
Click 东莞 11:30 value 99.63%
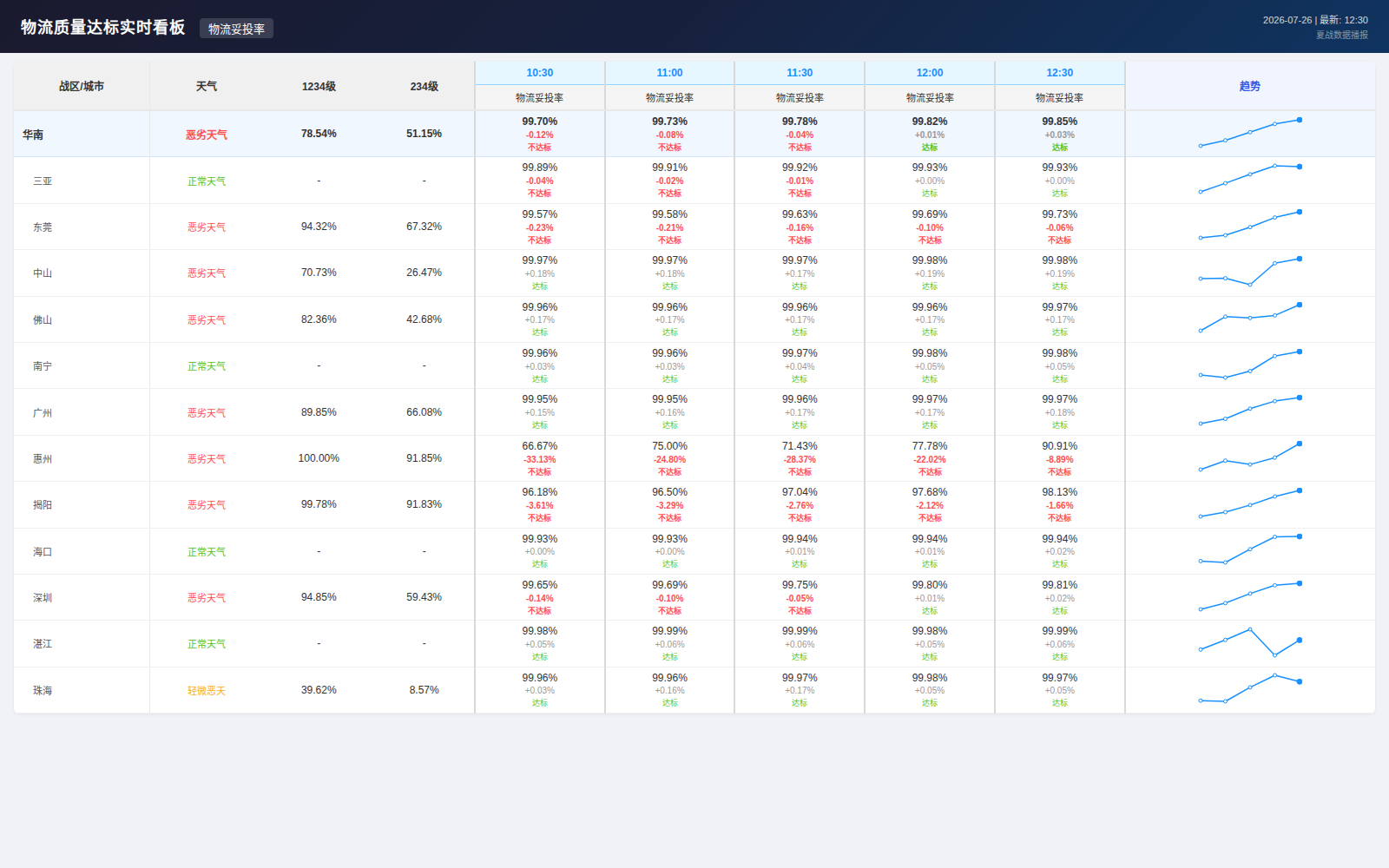(x=800, y=214)
